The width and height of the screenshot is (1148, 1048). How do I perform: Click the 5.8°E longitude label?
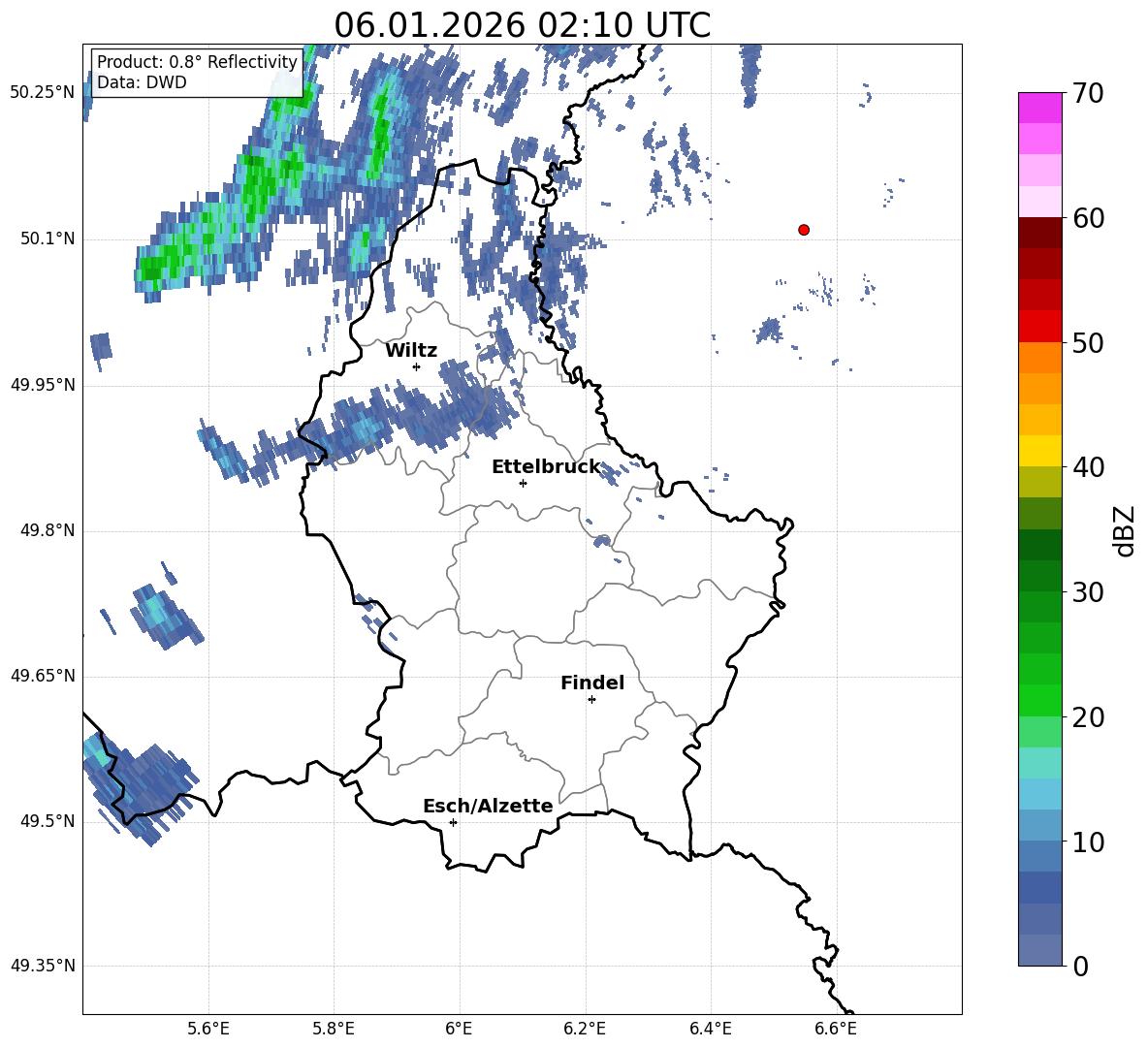(x=334, y=1029)
